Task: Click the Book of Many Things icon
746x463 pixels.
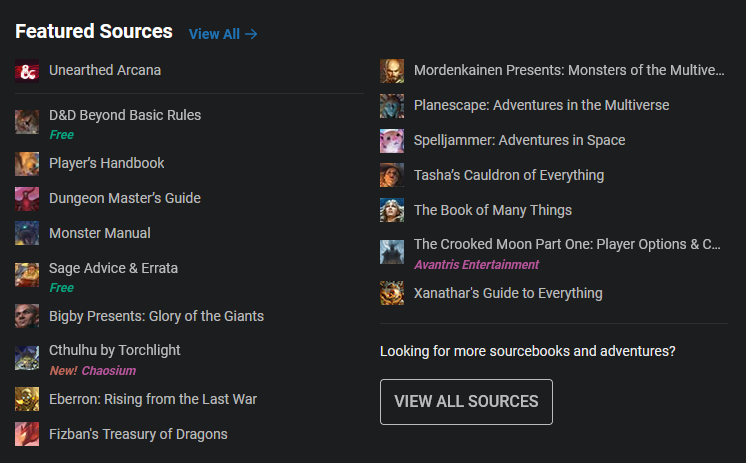Action: [392, 210]
